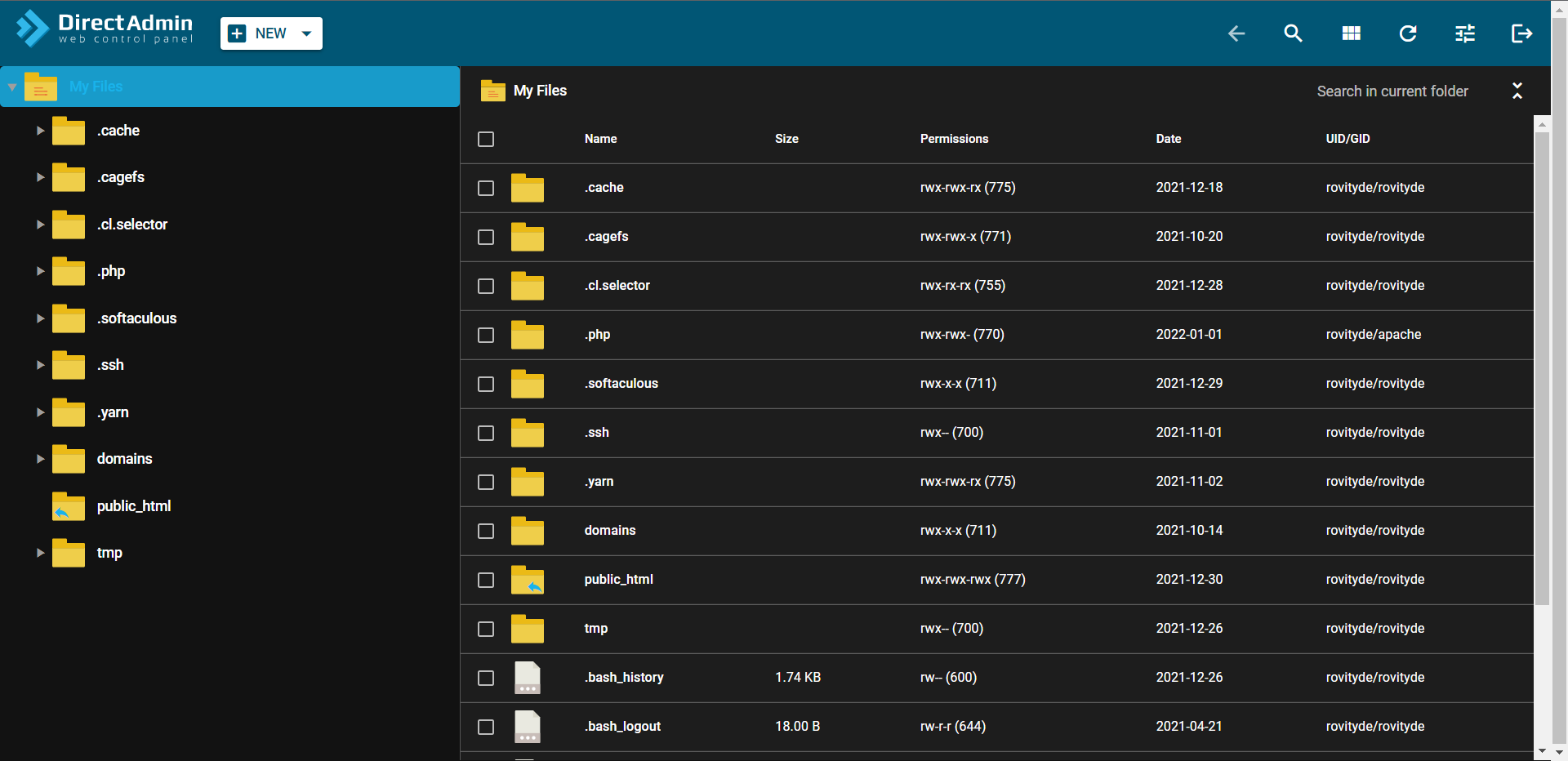Click the .softaculous folder icon in file list
The height and width of the screenshot is (761, 1568).
pyautogui.click(x=528, y=384)
